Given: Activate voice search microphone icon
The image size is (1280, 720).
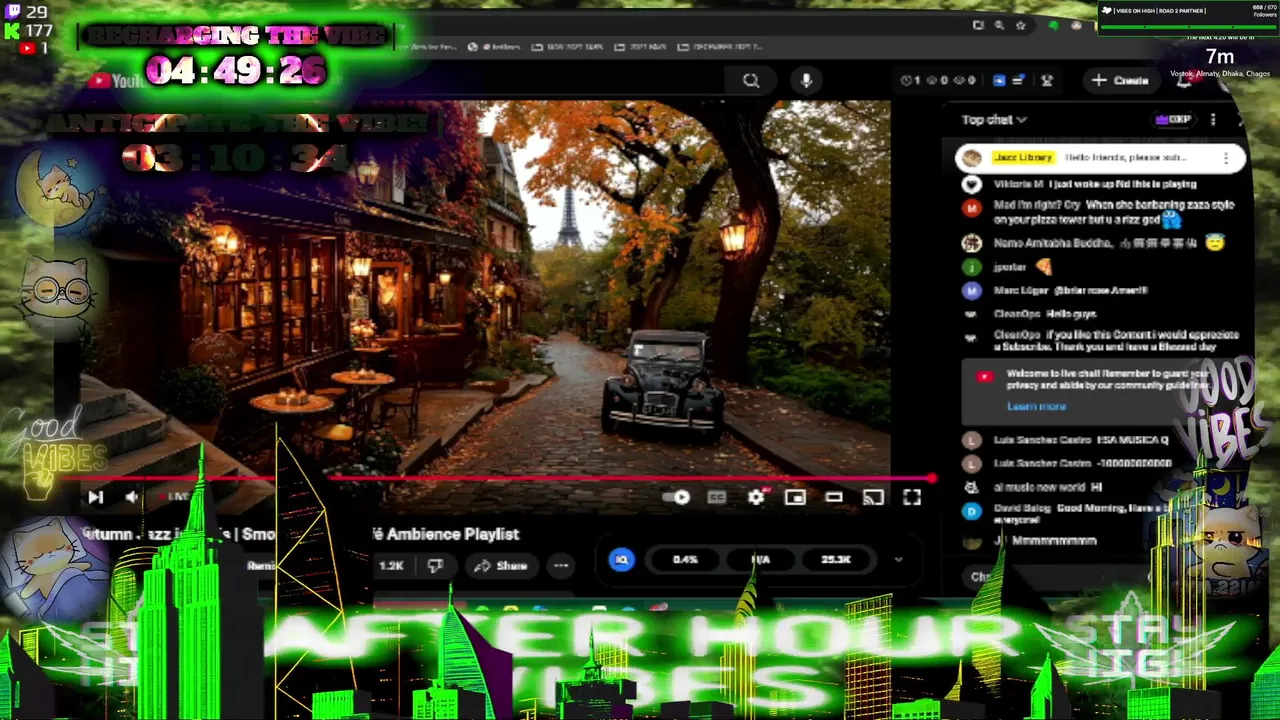Looking at the screenshot, I should (x=806, y=81).
